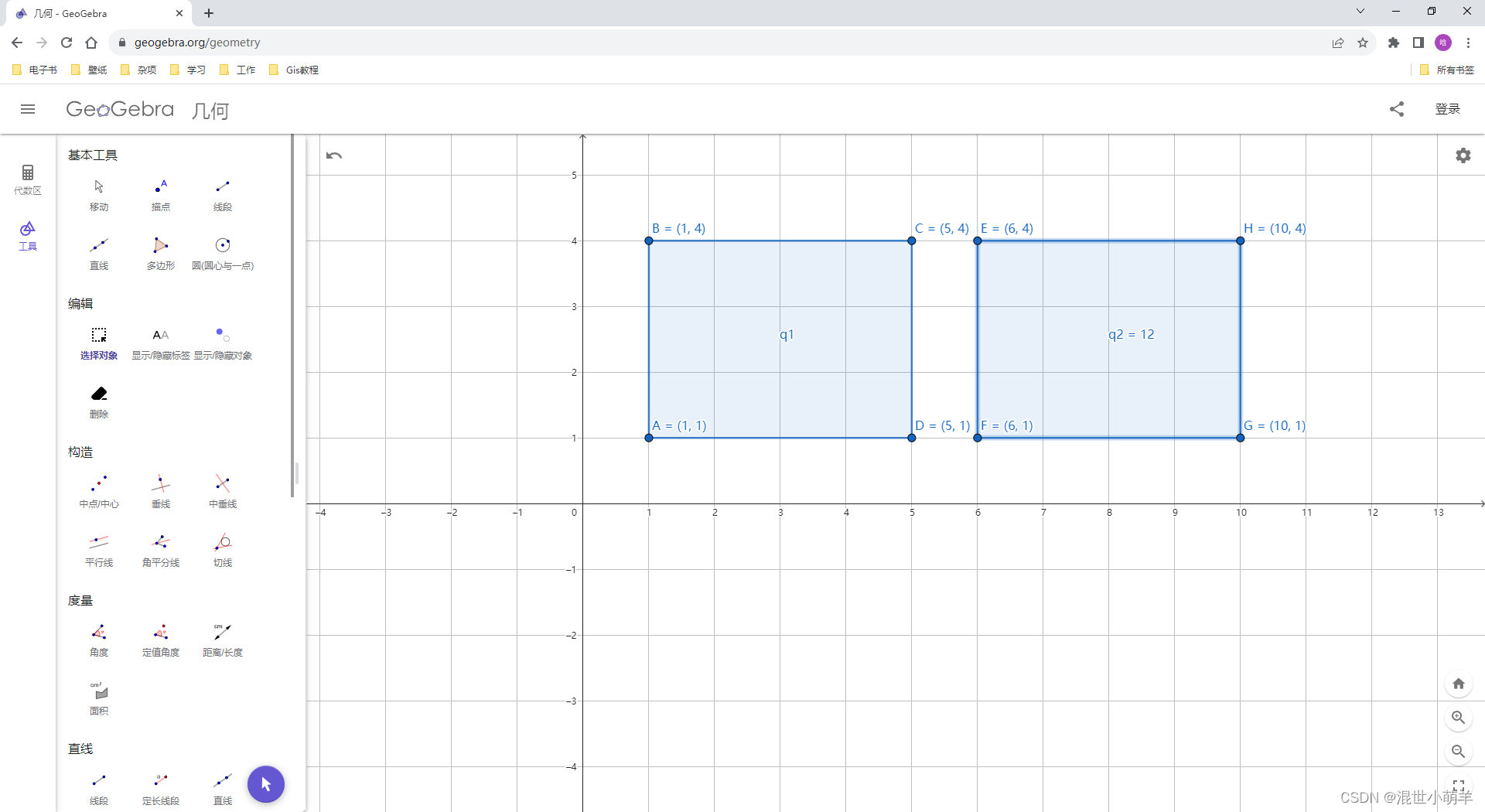Open the Gis教程 bookmarks folder
This screenshot has width=1485, height=812.
(x=294, y=70)
